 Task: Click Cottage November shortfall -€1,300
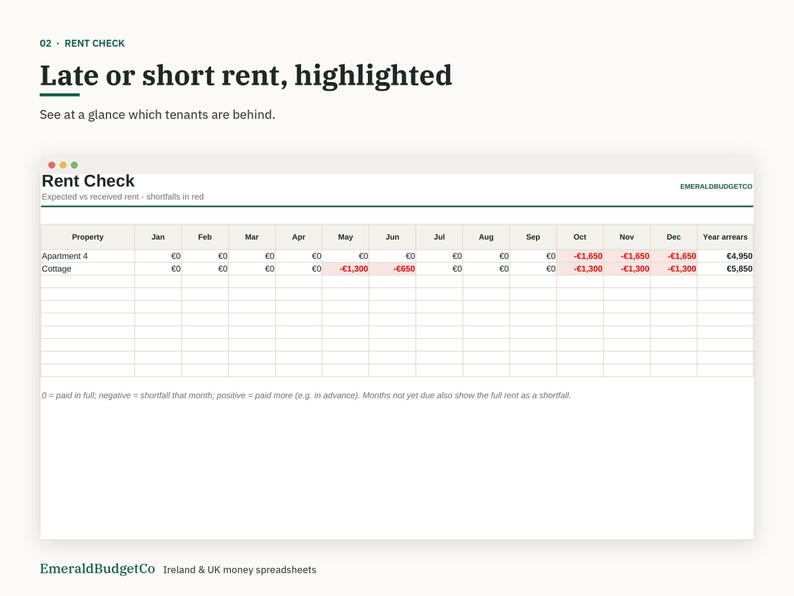point(627,269)
